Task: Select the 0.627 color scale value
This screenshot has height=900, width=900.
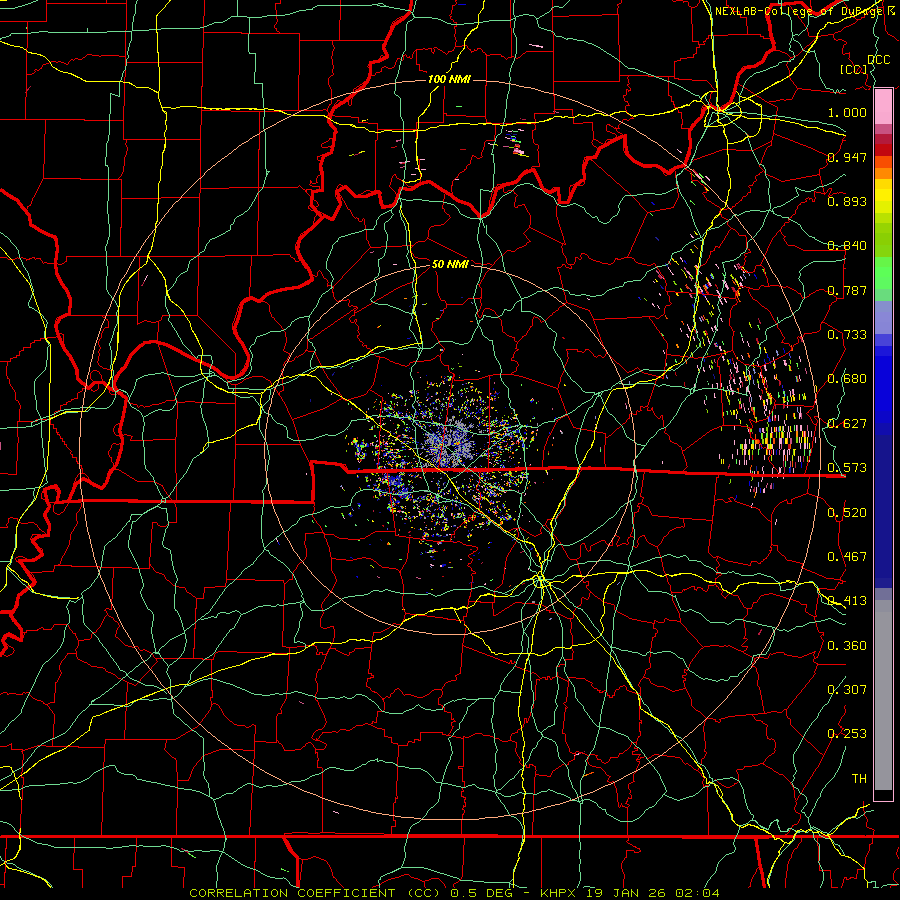Action: [x=847, y=424]
